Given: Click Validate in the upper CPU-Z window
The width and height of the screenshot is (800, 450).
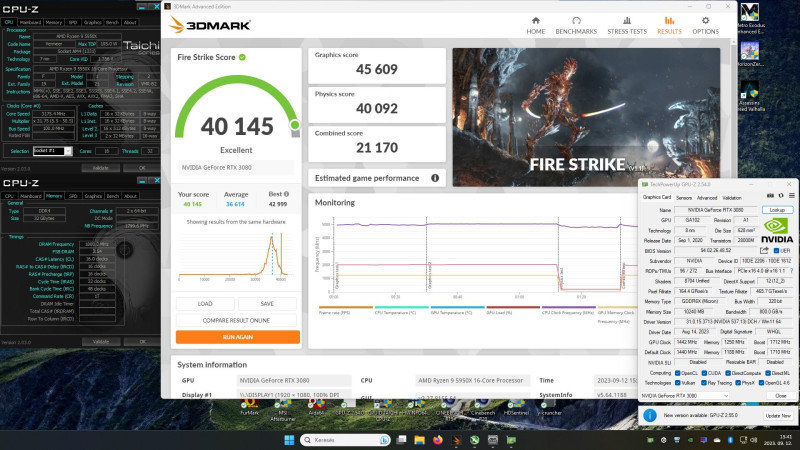Looking at the screenshot, I should (101, 168).
